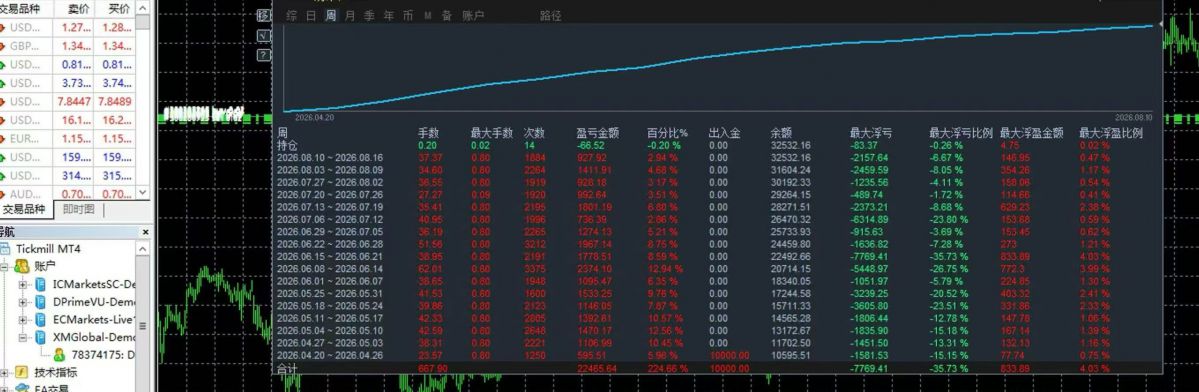
Task: Click the direction arrow icon in the 7.8447 row
Action: pyautogui.click(x=3, y=102)
